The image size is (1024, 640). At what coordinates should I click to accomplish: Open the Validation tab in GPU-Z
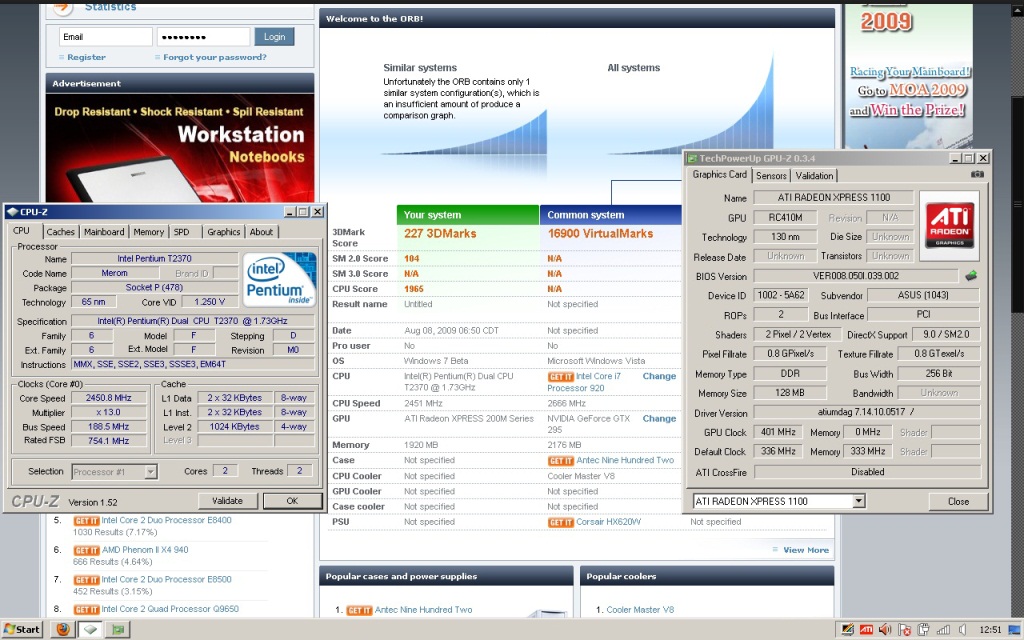pyautogui.click(x=814, y=176)
